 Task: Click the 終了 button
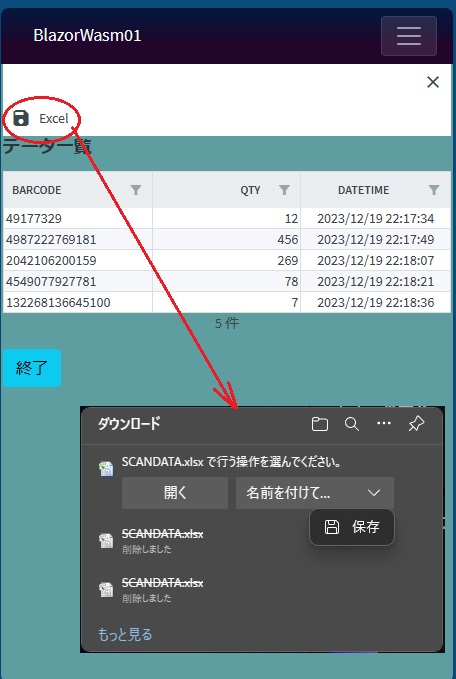(x=32, y=368)
